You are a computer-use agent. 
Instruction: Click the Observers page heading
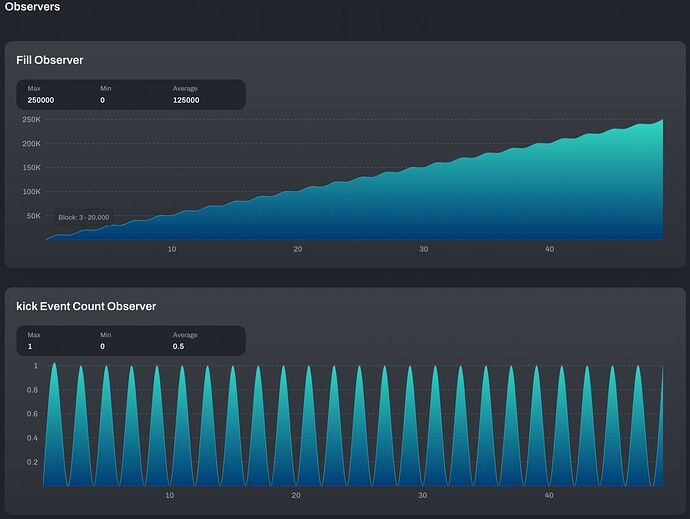(x=32, y=7)
